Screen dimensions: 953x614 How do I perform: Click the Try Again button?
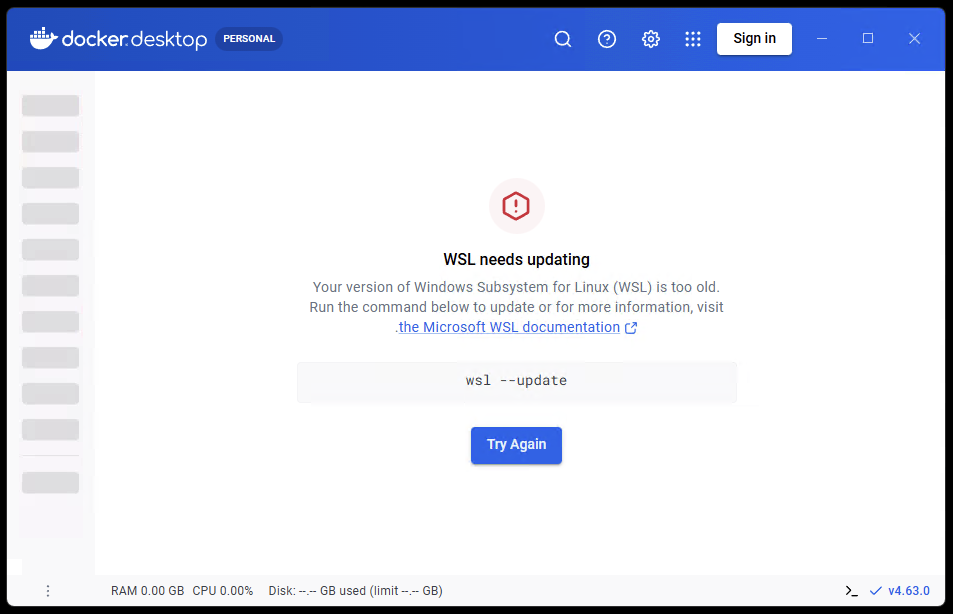(x=517, y=445)
